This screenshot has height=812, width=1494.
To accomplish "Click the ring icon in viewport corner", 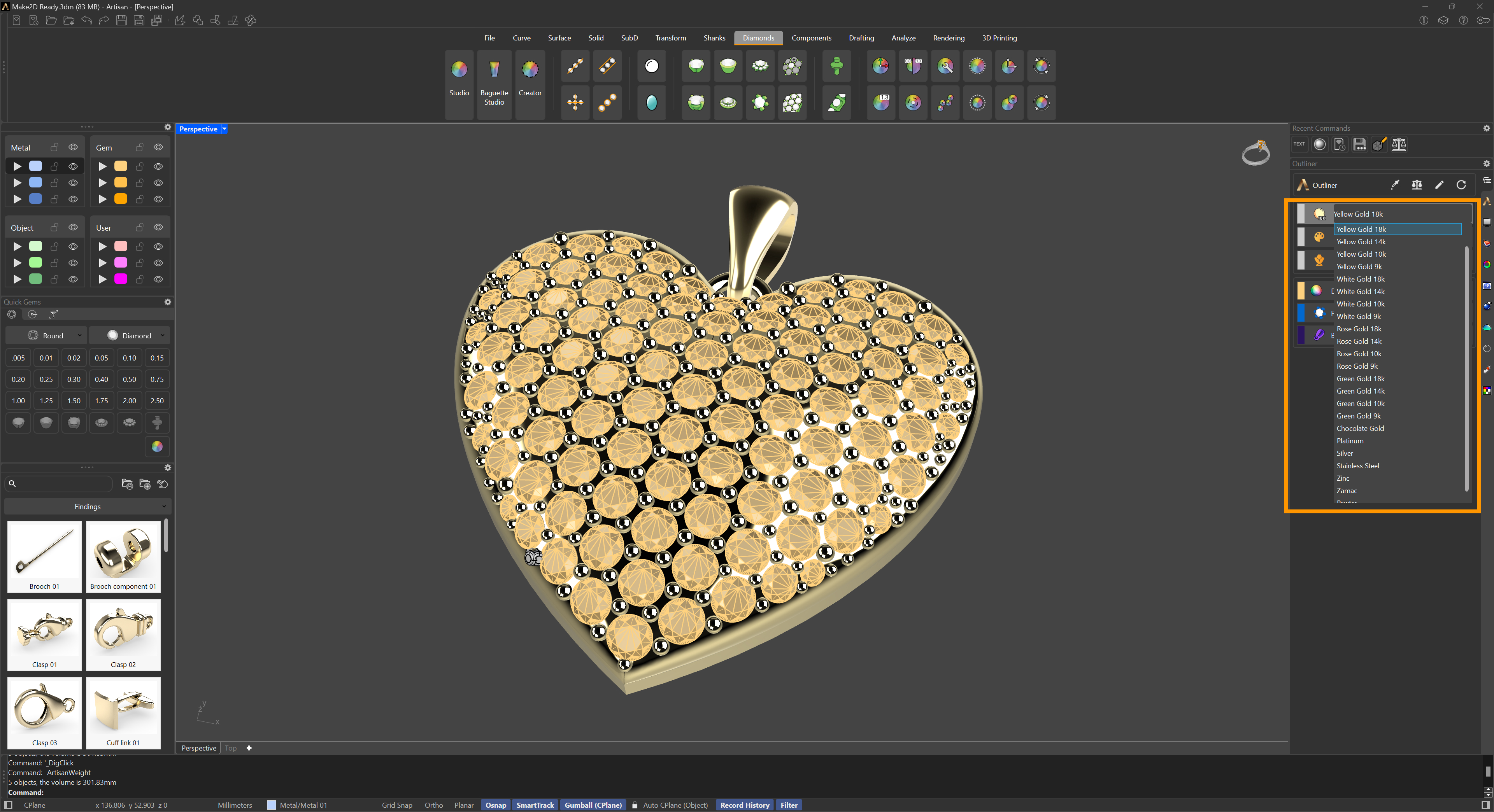I will click(x=1256, y=153).
